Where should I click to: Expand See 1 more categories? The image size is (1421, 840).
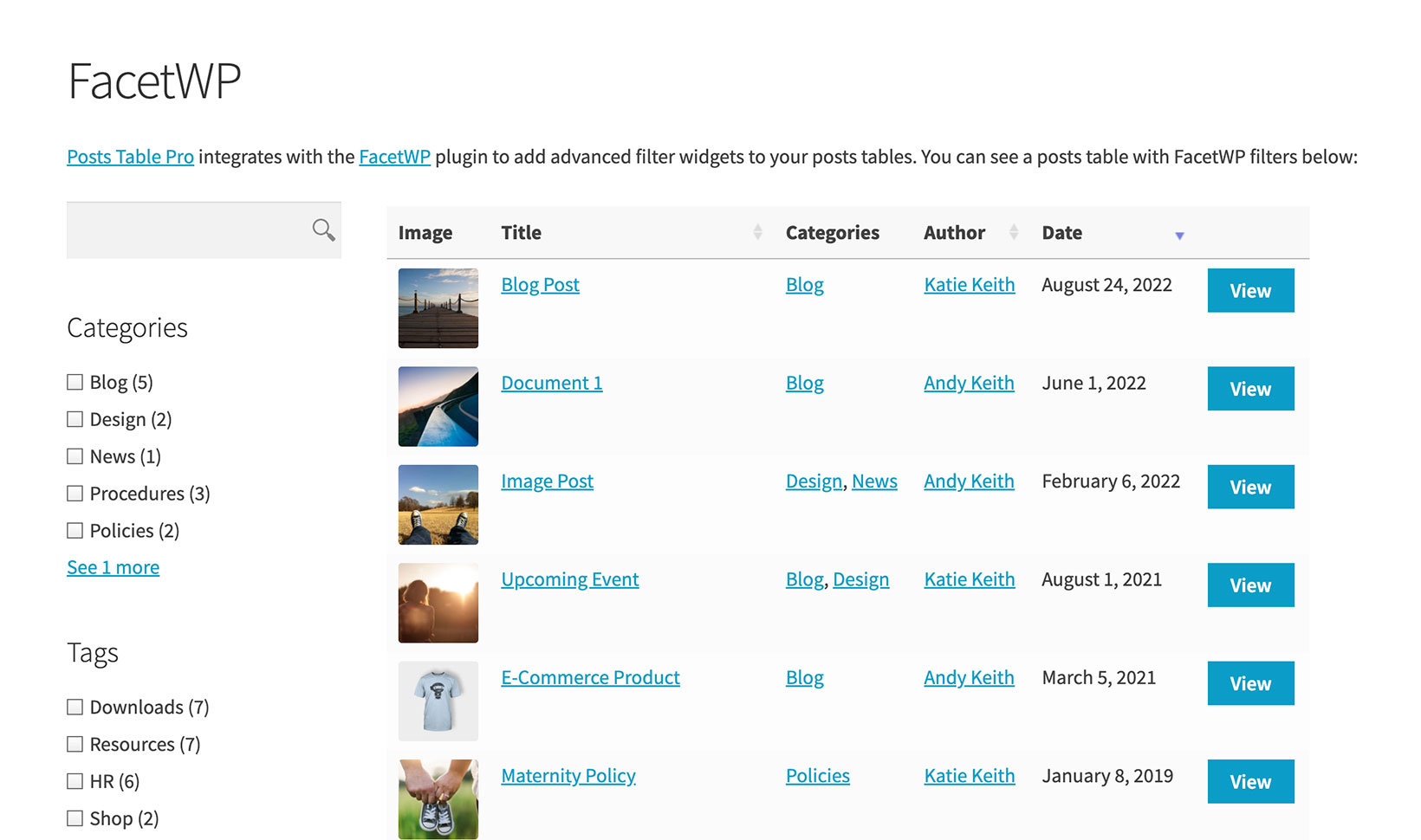tap(113, 566)
